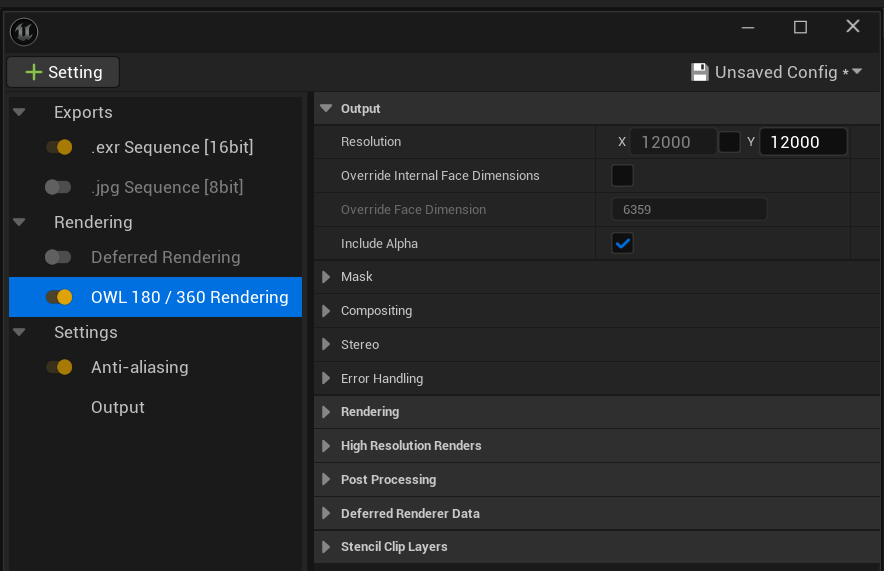This screenshot has width=884, height=571.
Task: Disable the Anti-aliasing switch
Action: point(59,367)
